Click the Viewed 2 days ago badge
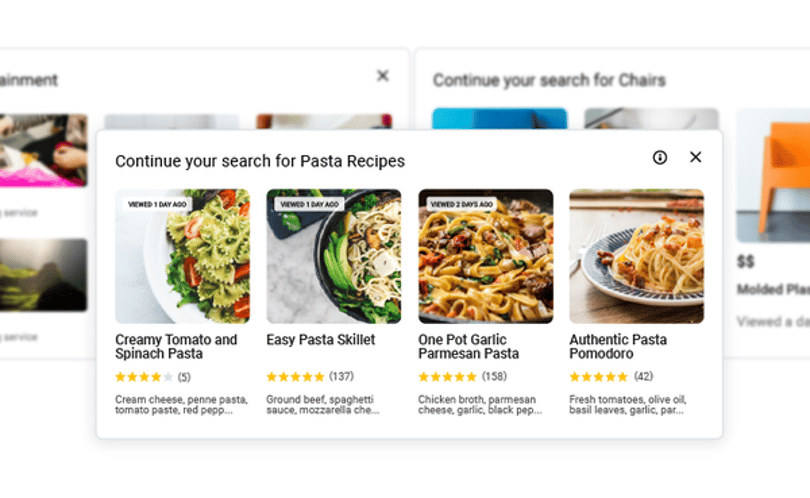The width and height of the screenshot is (810, 498). pos(462,205)
